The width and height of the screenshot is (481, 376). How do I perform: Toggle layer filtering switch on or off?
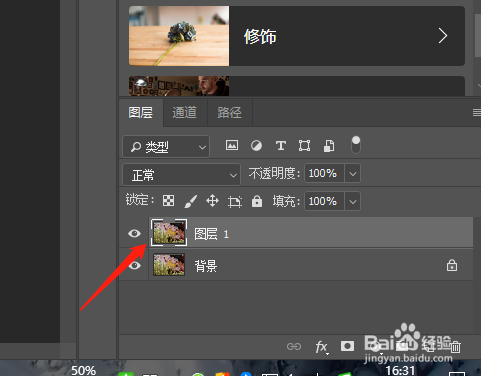pyautogui.click(x=356, y=145)
